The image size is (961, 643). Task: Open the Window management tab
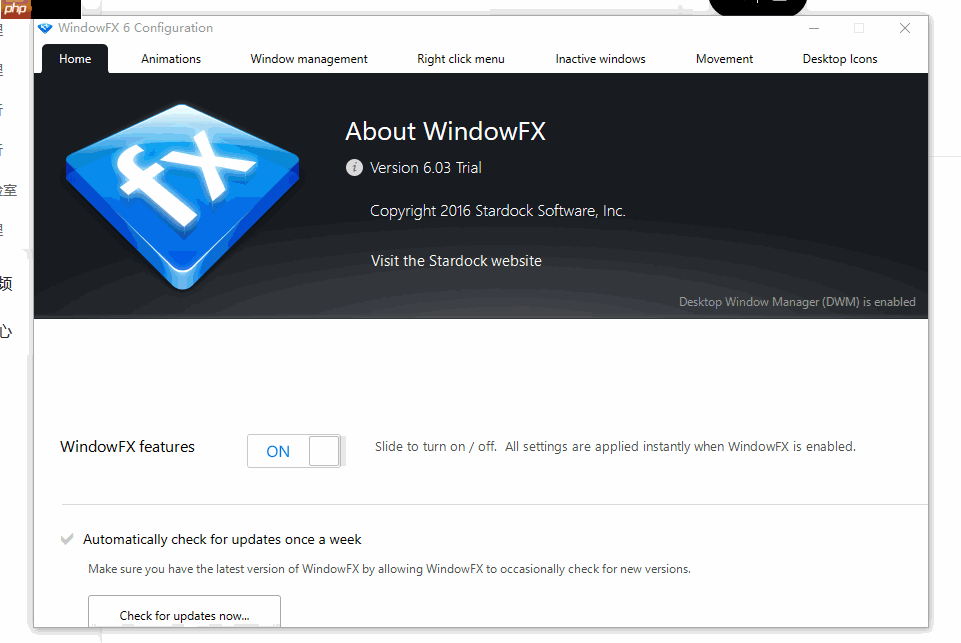pos(309,59)
